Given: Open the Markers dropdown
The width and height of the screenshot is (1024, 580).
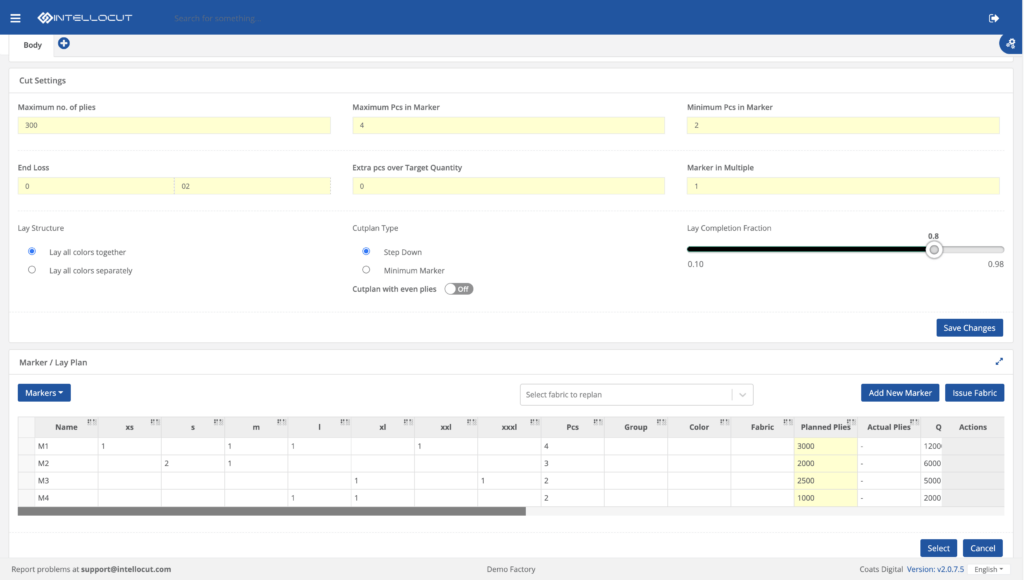Looking at the screenshot, I should tap(43, 392).
